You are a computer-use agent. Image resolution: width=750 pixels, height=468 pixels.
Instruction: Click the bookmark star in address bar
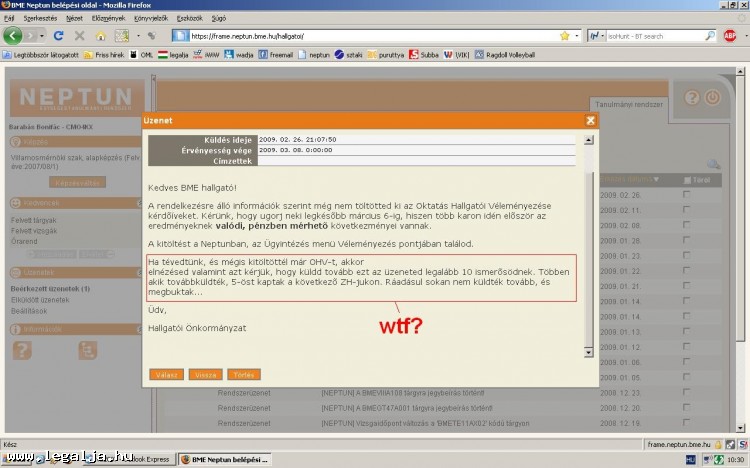[564, 35]
